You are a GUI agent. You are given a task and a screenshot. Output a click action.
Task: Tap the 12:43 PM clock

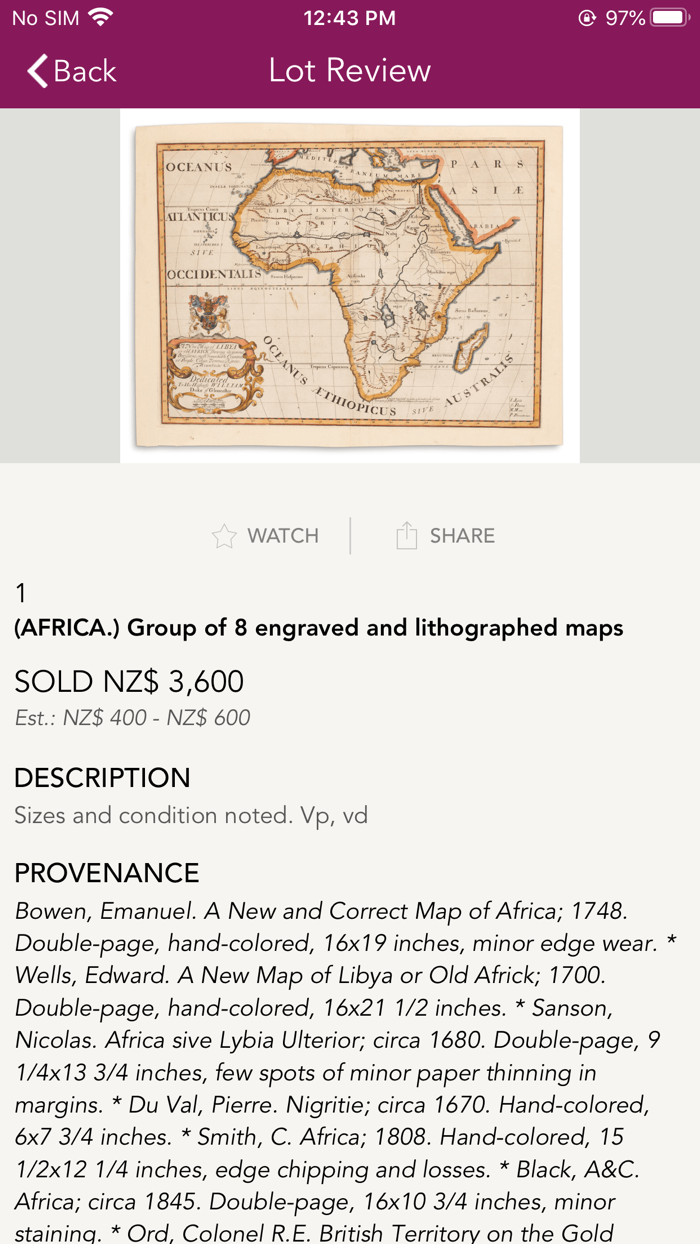click(x=349, y=17)
